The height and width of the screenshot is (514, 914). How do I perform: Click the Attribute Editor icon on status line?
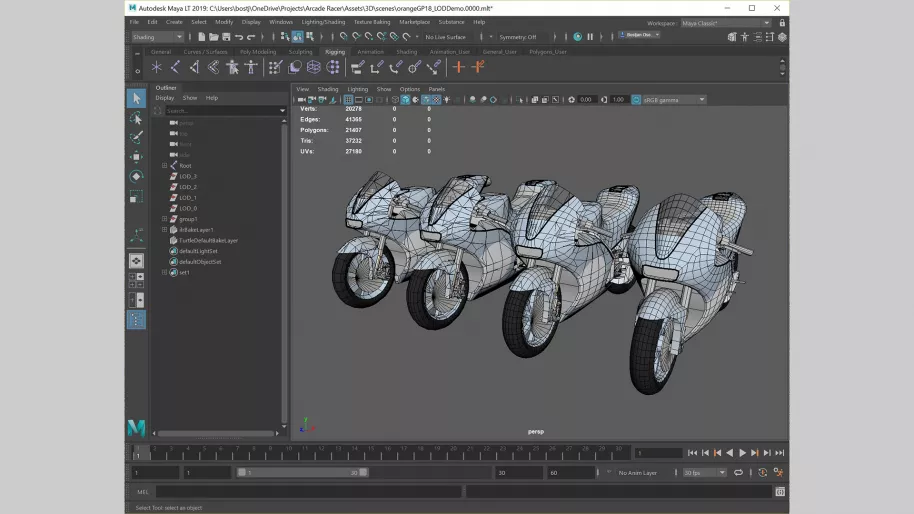pos(757,37)
